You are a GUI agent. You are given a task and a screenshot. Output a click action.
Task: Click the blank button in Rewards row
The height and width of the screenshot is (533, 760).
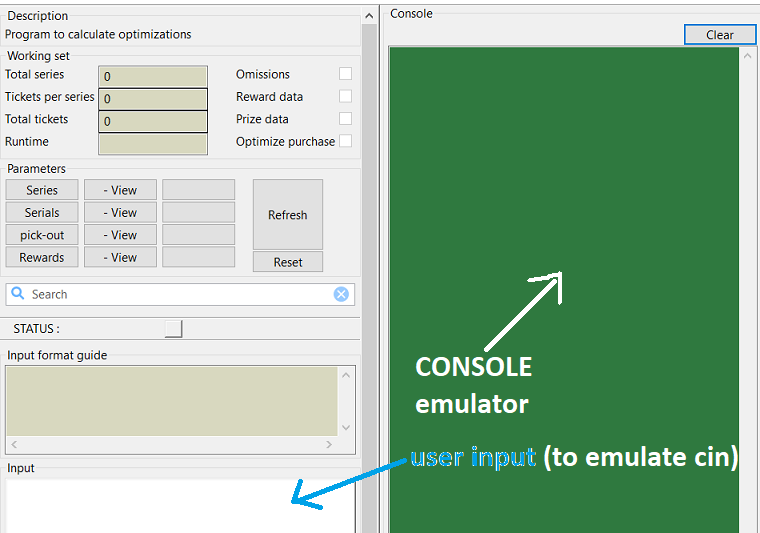click(x=199, y=257)
